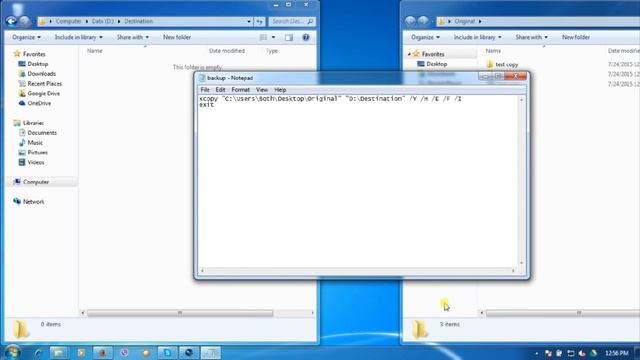The image size is (640, 360).
Task: Open File Explorer from the taskbar
Action: 59,352
